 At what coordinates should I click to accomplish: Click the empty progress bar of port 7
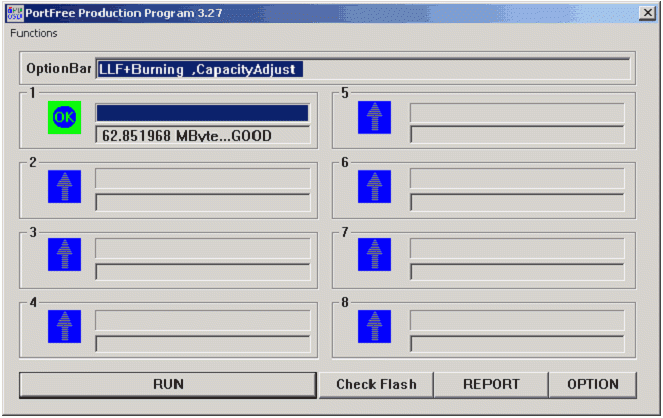pyautogui.click(x=517, y=248)
